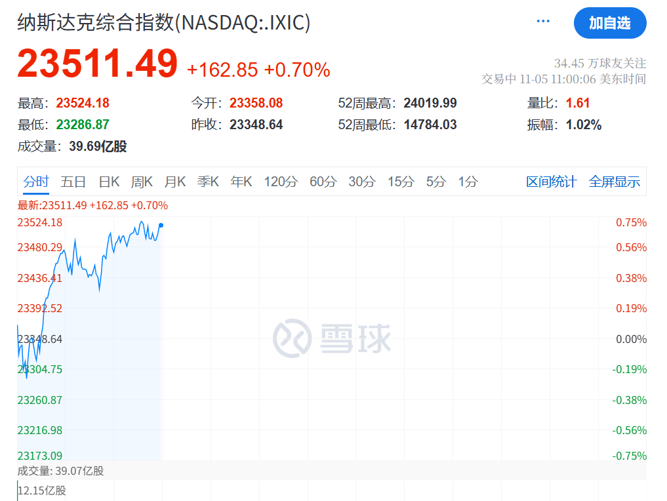The image size is (667, 501).
Task: Select the 15分 interval tab
Action: pyautogui.click(x=401, y=181)
